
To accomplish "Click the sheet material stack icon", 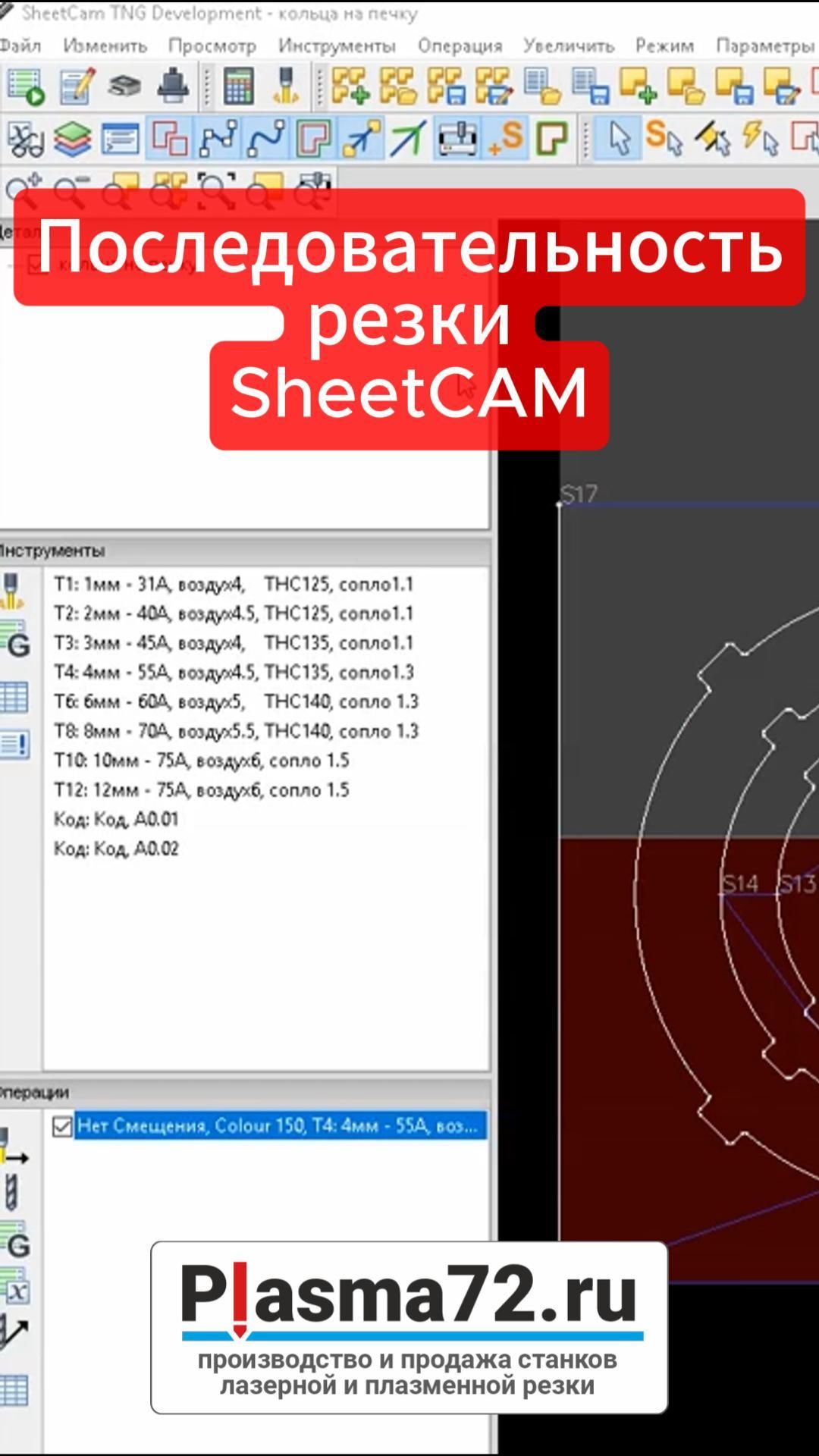I will 124,87.
